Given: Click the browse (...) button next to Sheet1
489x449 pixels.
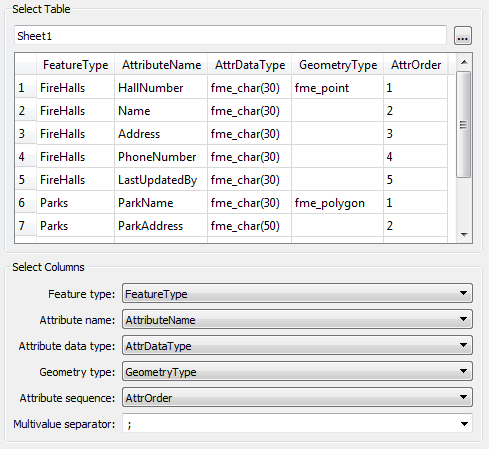Looking at the screenshot, I should point(463,35).
